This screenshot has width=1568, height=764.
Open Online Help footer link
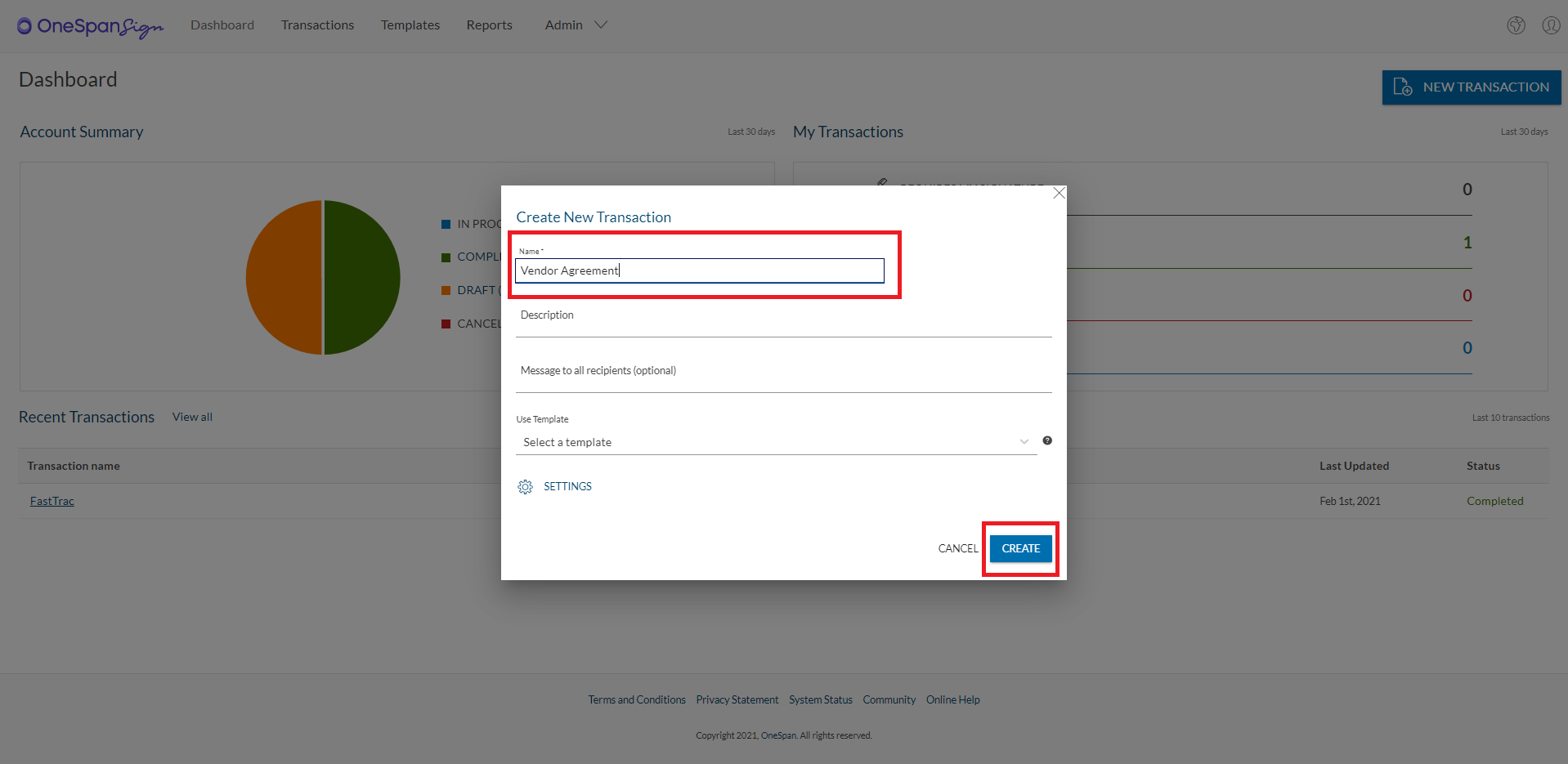953,700
